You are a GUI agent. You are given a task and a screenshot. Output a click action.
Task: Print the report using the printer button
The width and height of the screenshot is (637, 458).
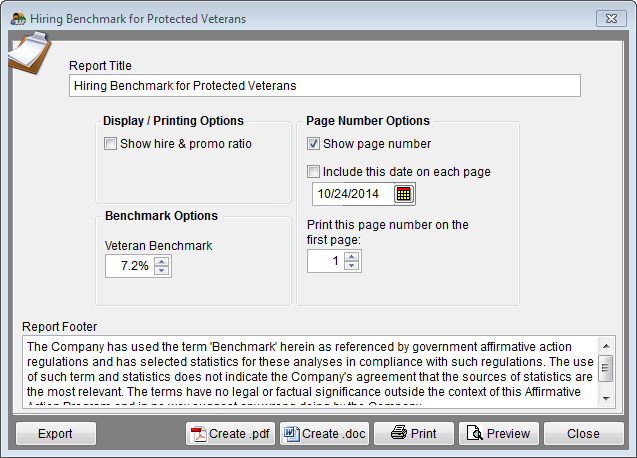(414, 433)
